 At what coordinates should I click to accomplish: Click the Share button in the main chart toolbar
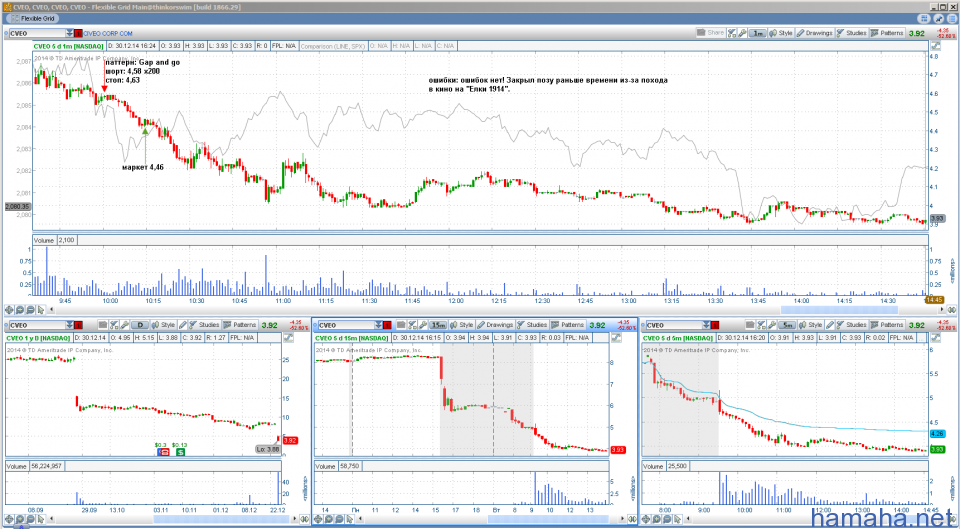point(710,33)
